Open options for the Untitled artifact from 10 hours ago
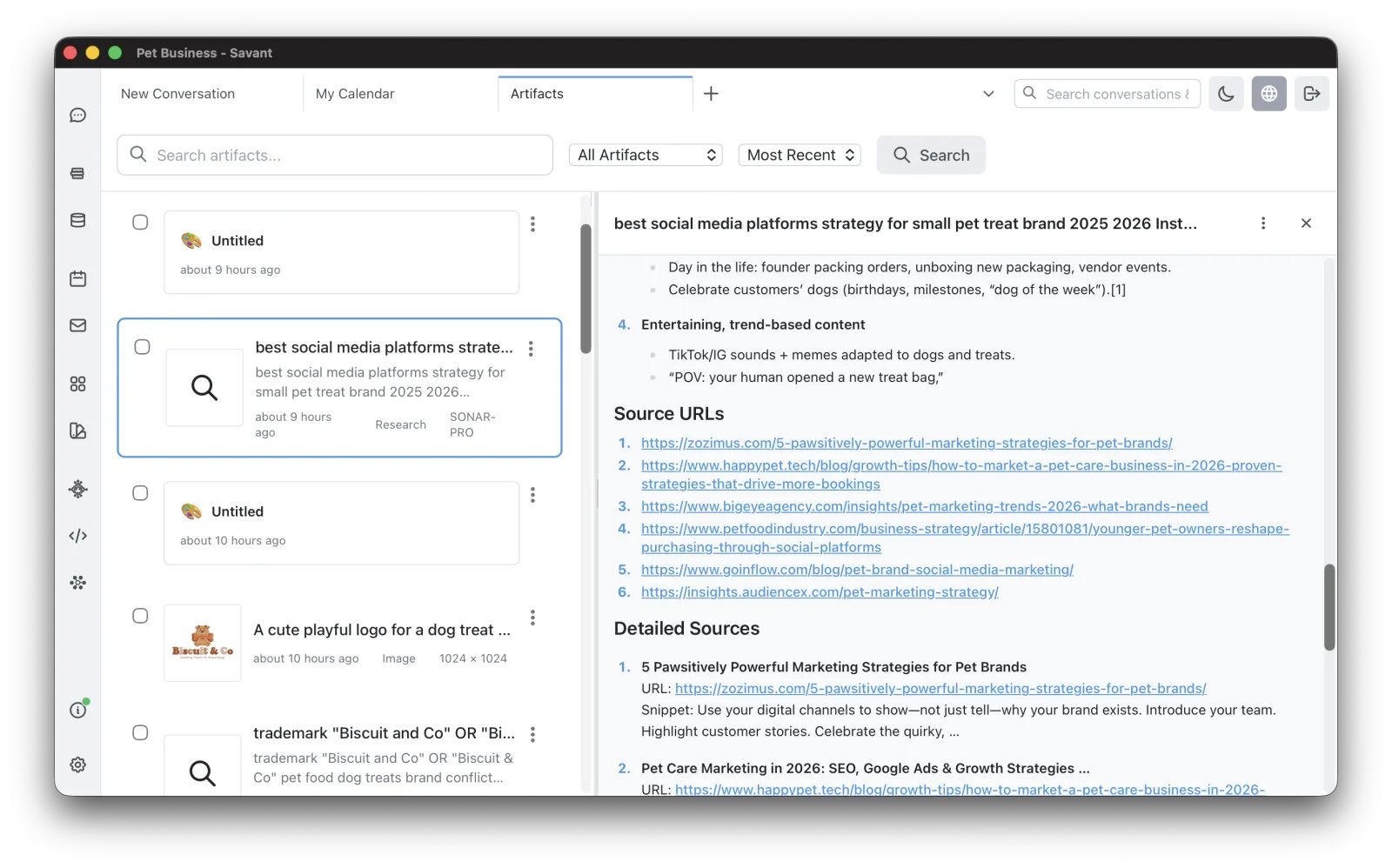The image size is (1392, 868). 532,495
